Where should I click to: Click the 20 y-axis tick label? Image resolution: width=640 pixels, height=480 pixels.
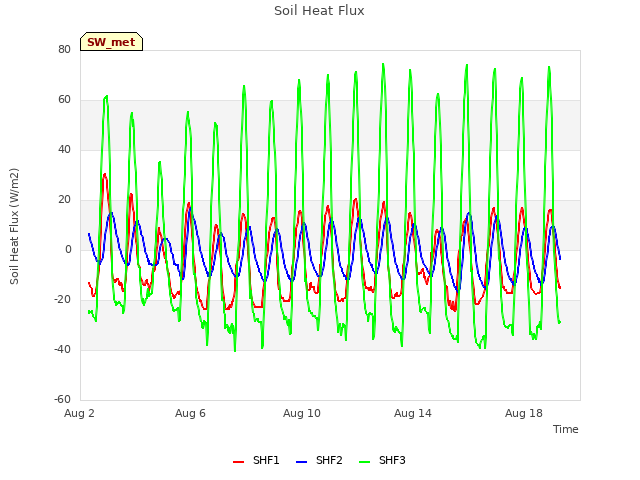(64, 200)
